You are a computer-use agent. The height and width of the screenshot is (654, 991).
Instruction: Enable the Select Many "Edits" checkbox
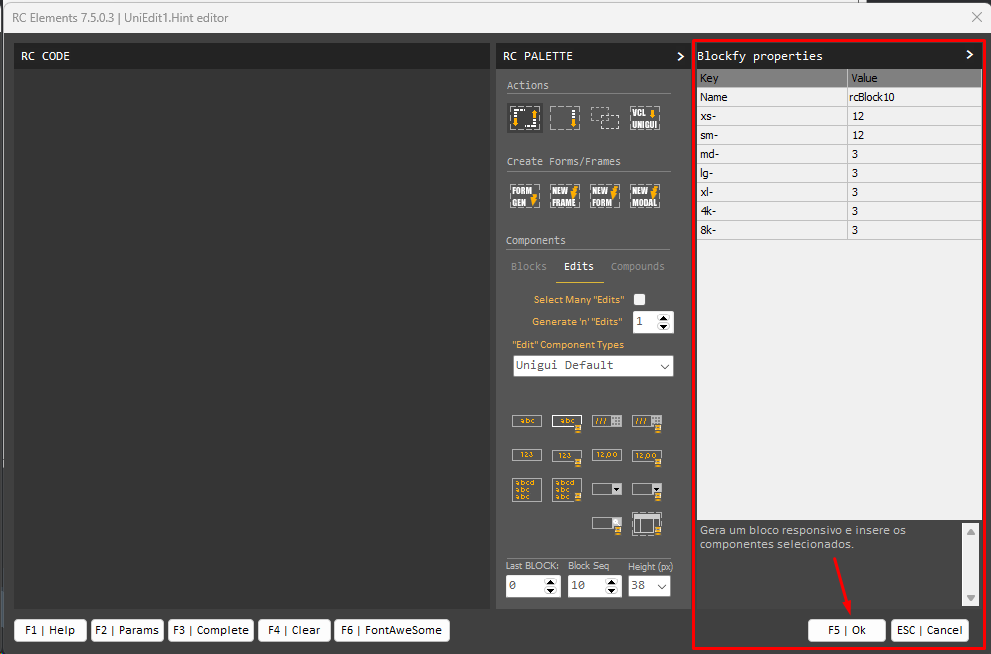tap(640, 299)
